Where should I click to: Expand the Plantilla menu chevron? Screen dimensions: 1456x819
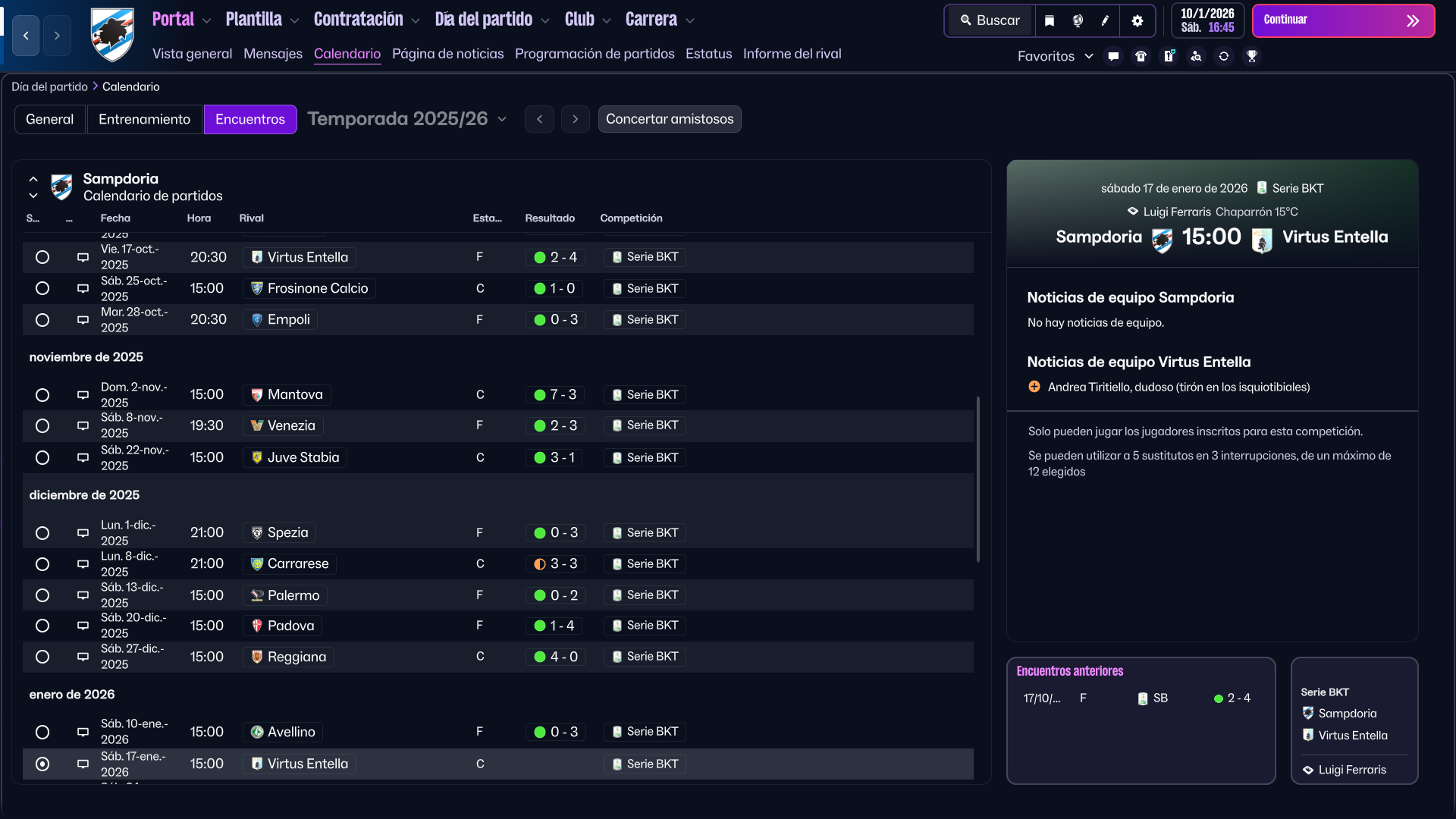click(x=294, y=20)
